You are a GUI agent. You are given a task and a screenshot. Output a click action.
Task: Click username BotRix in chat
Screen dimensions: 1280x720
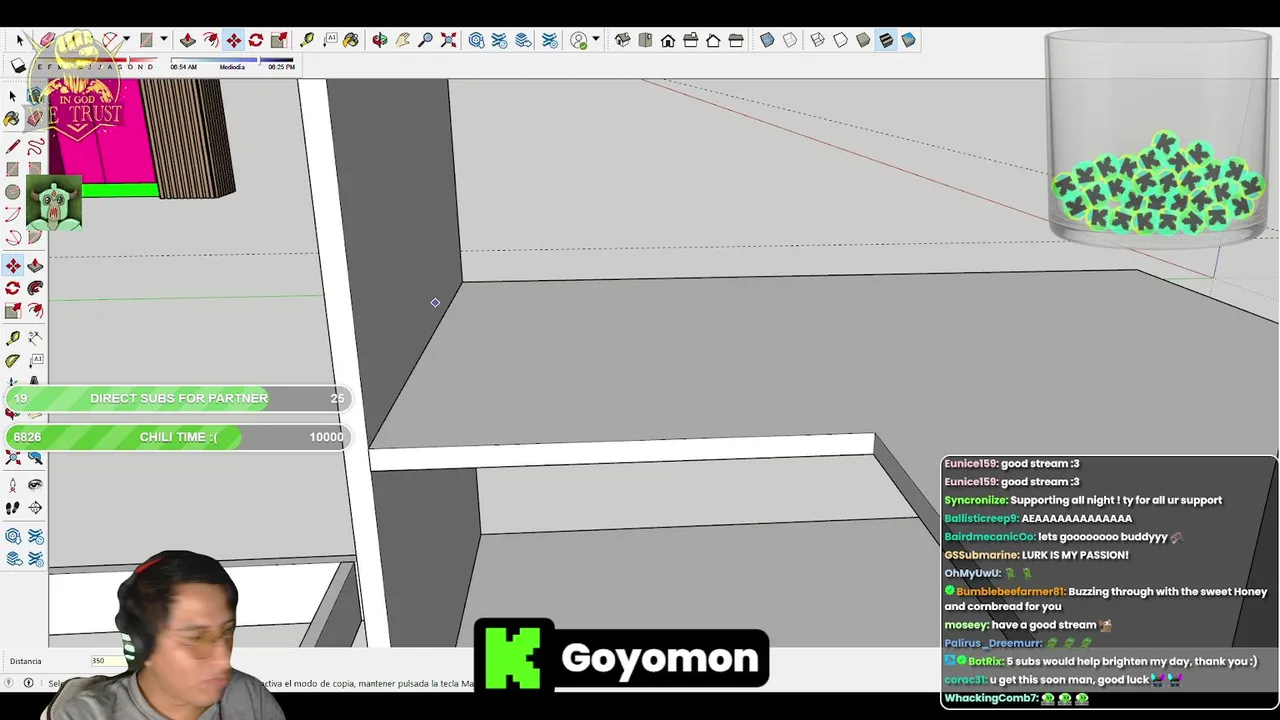tap(986, 661)
